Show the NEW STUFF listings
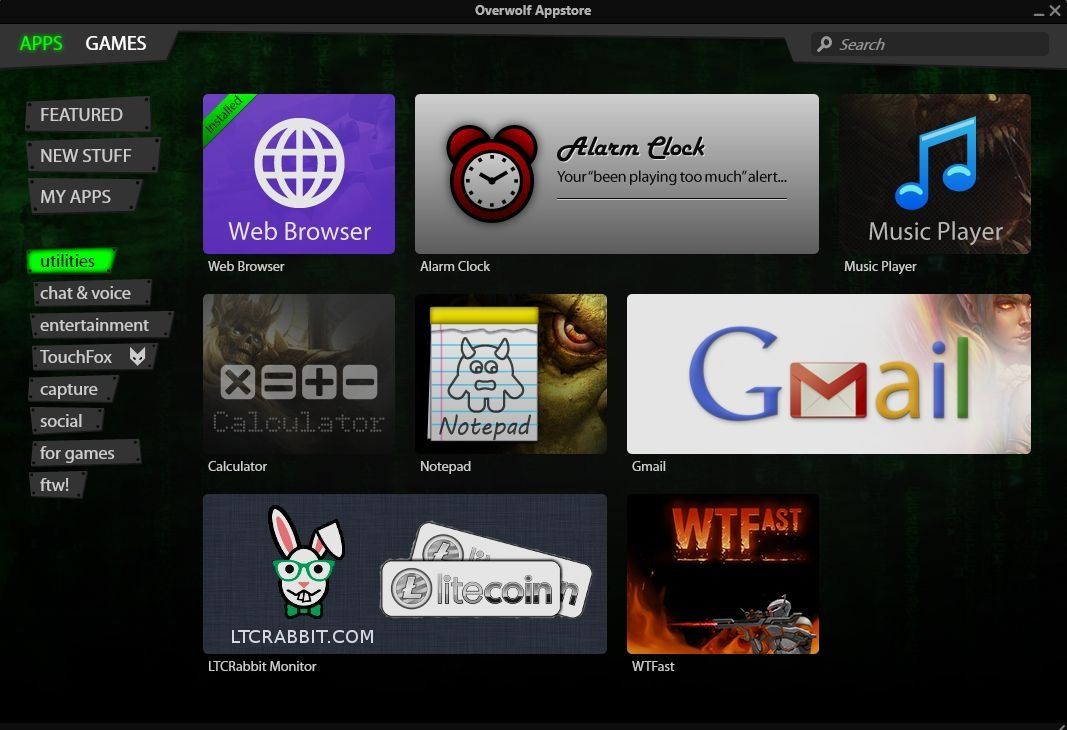This screenshot has height=730, width=1067. 85,155
